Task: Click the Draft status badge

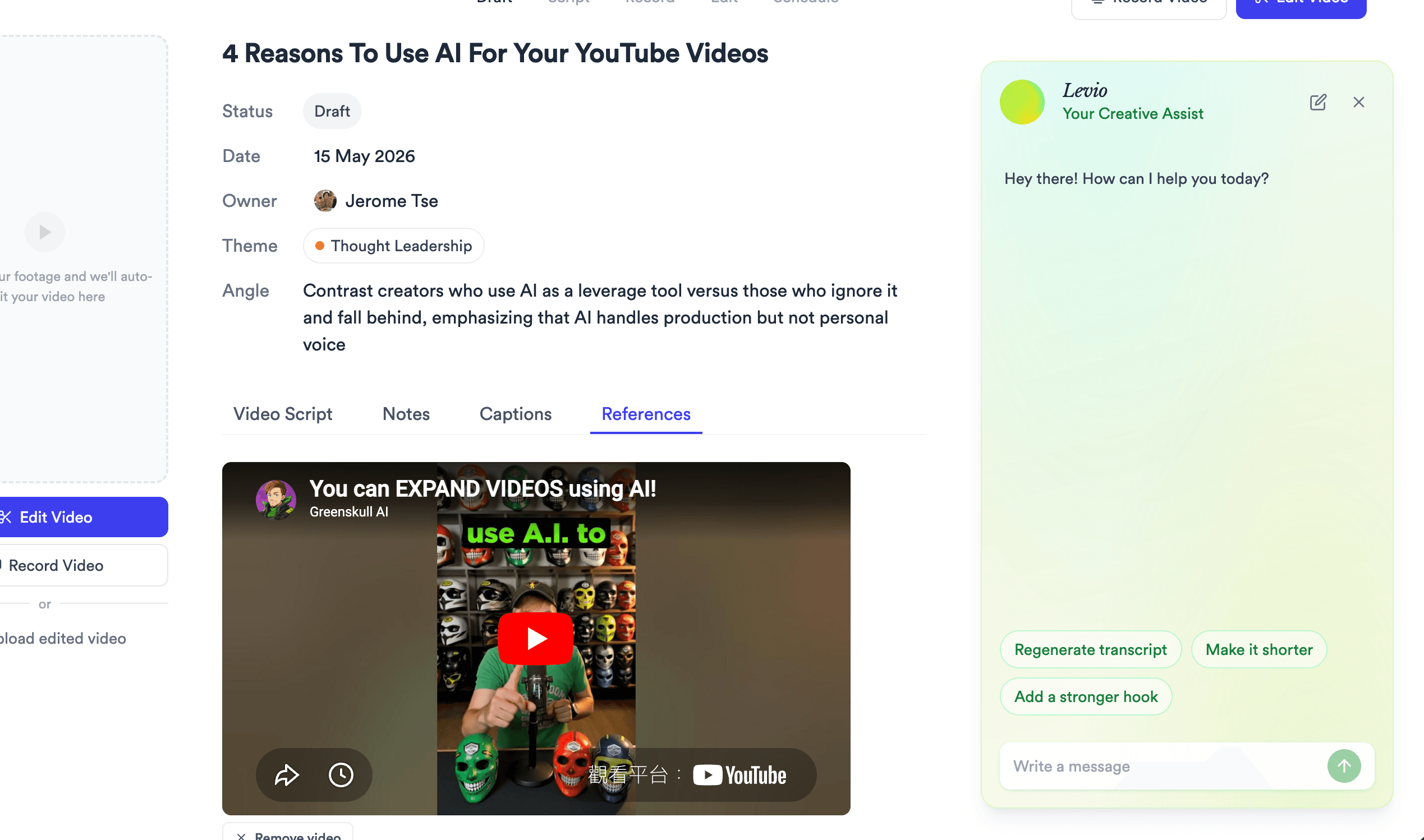Action: [332, 111]
